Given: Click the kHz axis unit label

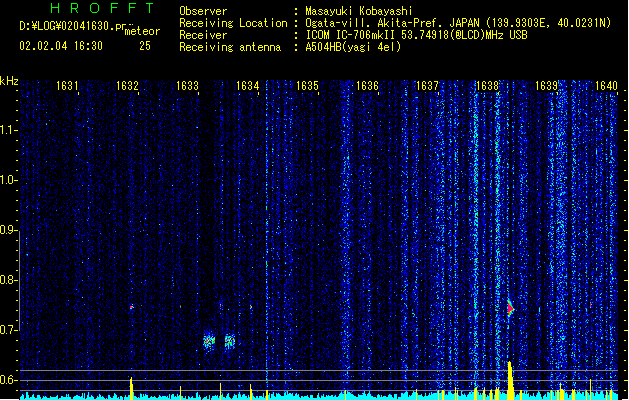Looking at the screenshot, I should click(x=9, y=81).
